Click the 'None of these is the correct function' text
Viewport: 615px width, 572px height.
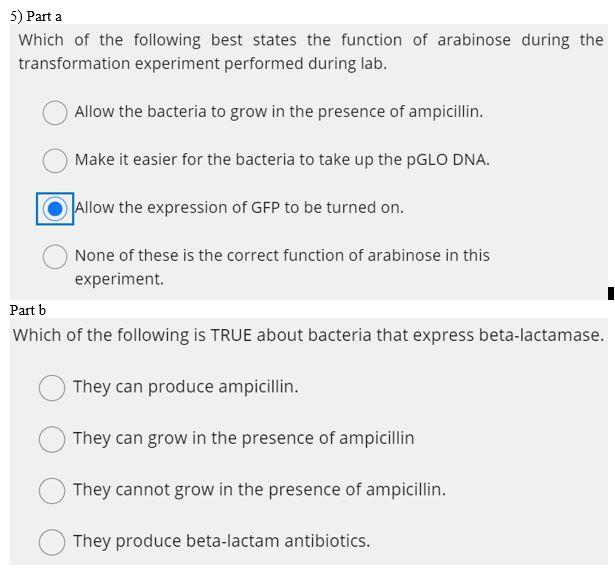coord(282,267)
